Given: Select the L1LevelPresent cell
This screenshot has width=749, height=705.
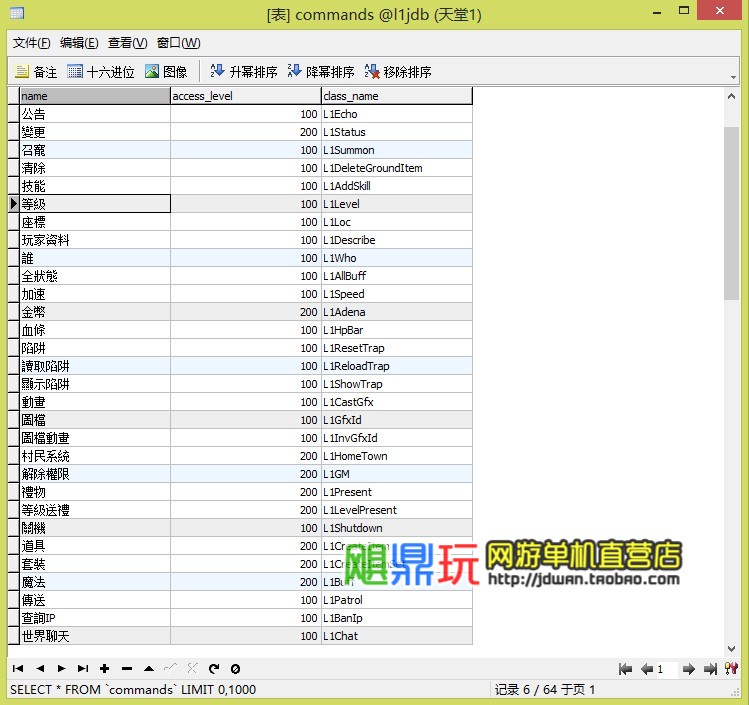Looking at the screenshot, I should tap(397, 510).
